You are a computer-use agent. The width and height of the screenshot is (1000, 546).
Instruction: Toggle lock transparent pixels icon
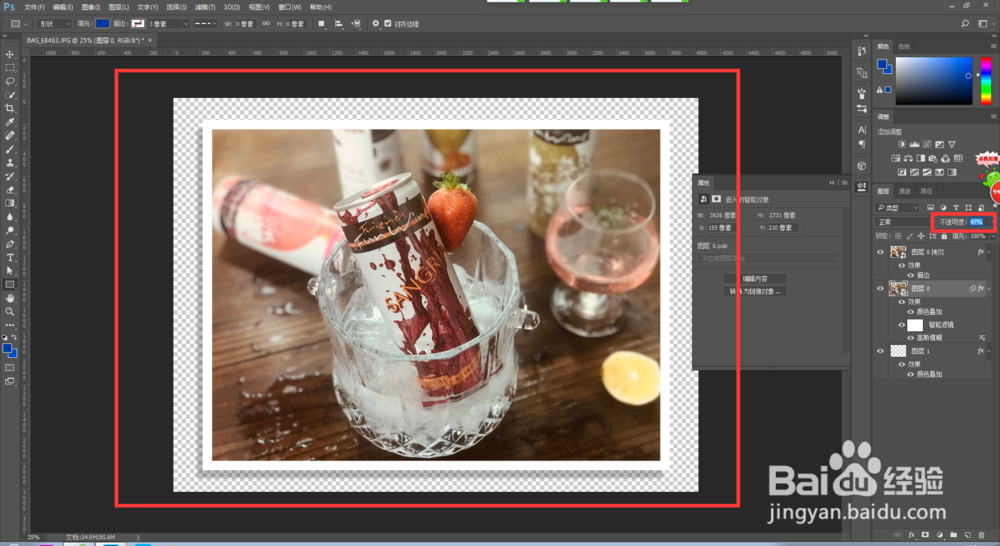coord(899,236)
